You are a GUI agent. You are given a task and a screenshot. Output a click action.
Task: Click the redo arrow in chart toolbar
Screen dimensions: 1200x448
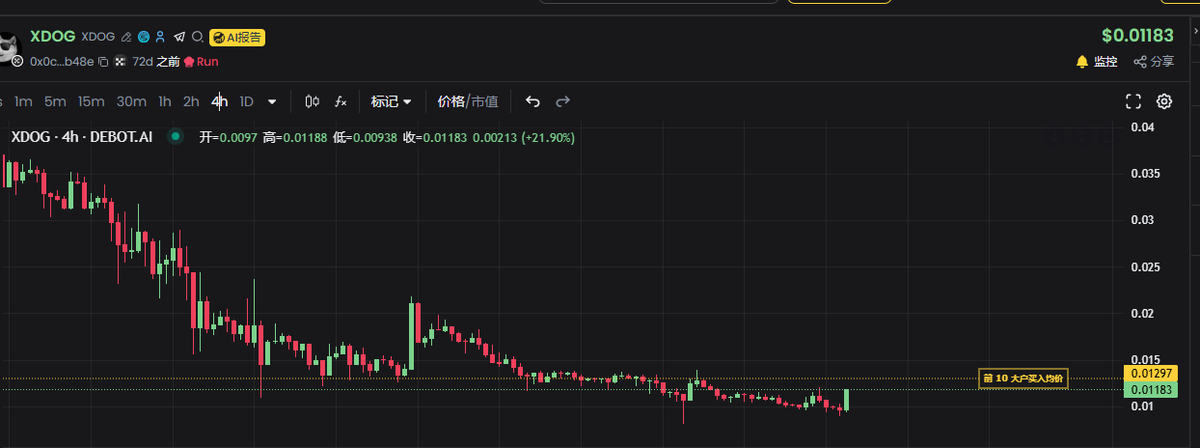pyautogui.click(x=563, y=101)
